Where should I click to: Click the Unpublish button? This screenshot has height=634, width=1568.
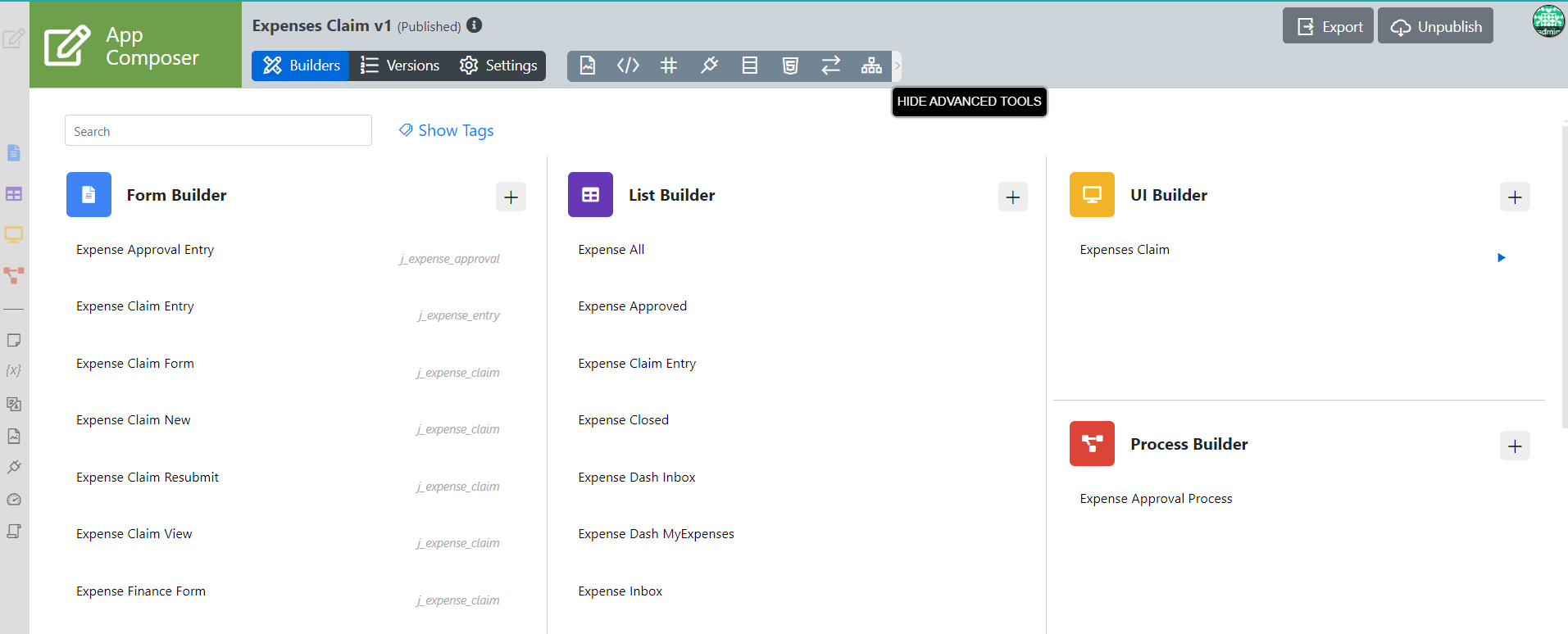pos(1436,26)
